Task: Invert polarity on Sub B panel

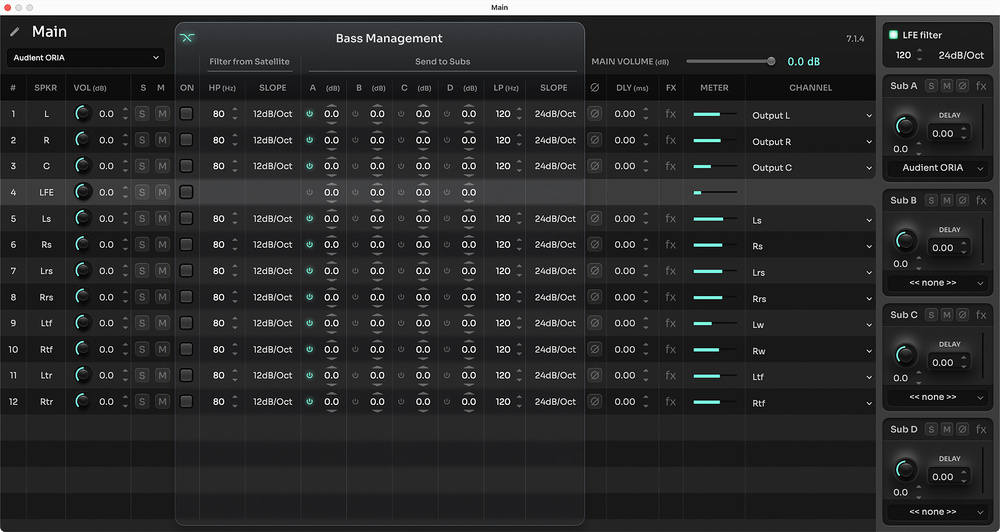Action: (963, 201)
